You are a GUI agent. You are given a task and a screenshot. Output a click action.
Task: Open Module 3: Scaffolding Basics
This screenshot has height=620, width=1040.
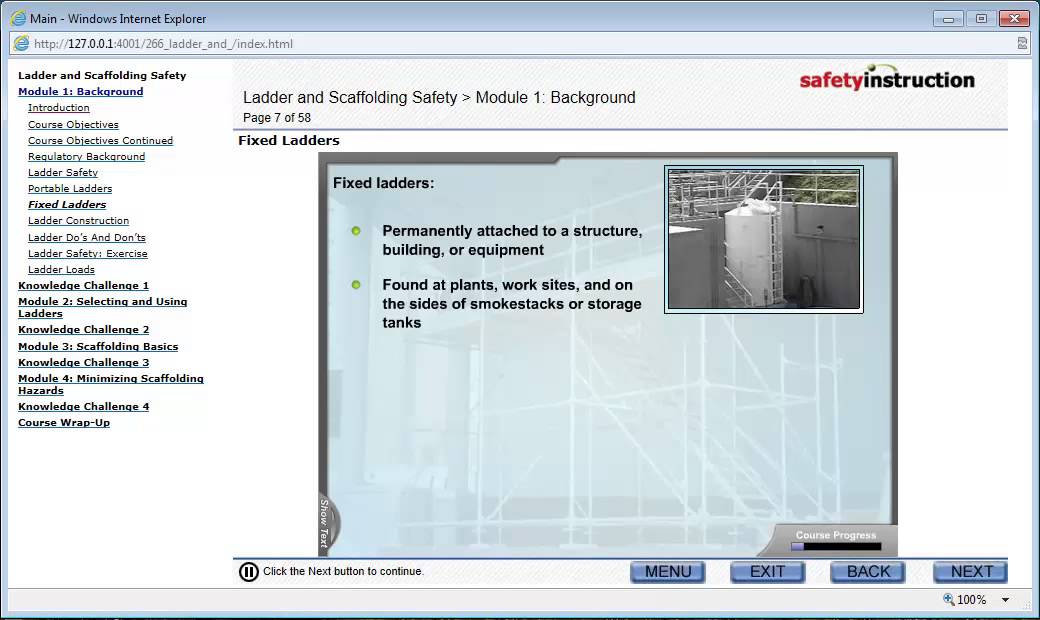[98, 346]
